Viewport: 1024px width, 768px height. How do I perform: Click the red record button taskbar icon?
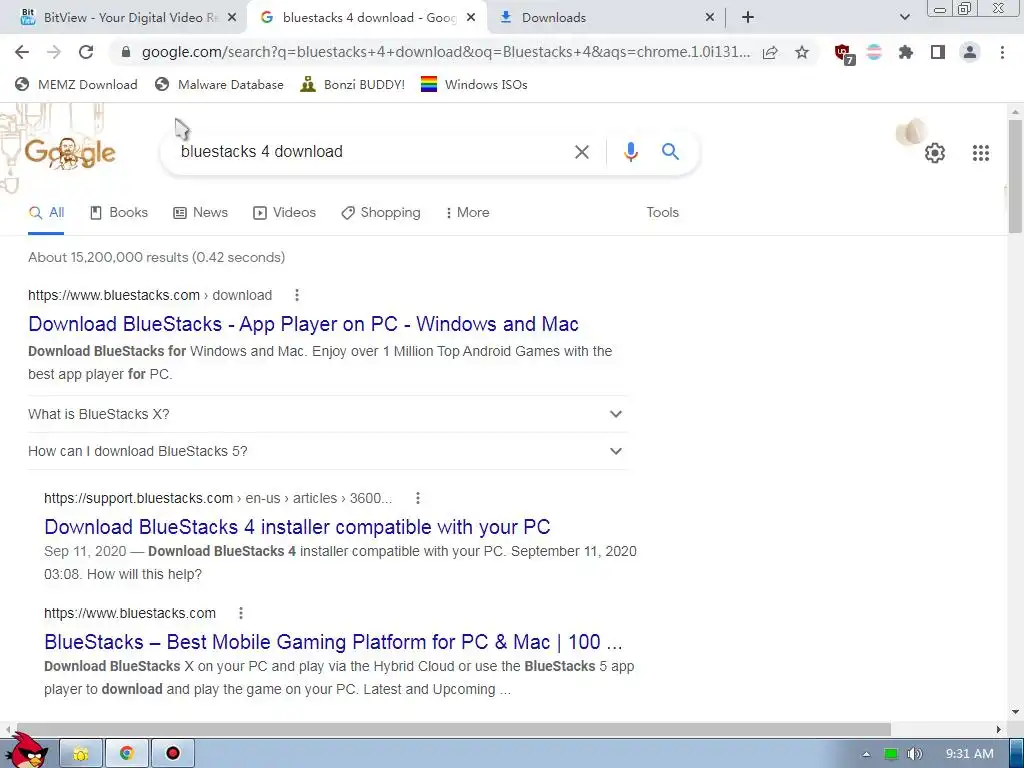point(172,754)
